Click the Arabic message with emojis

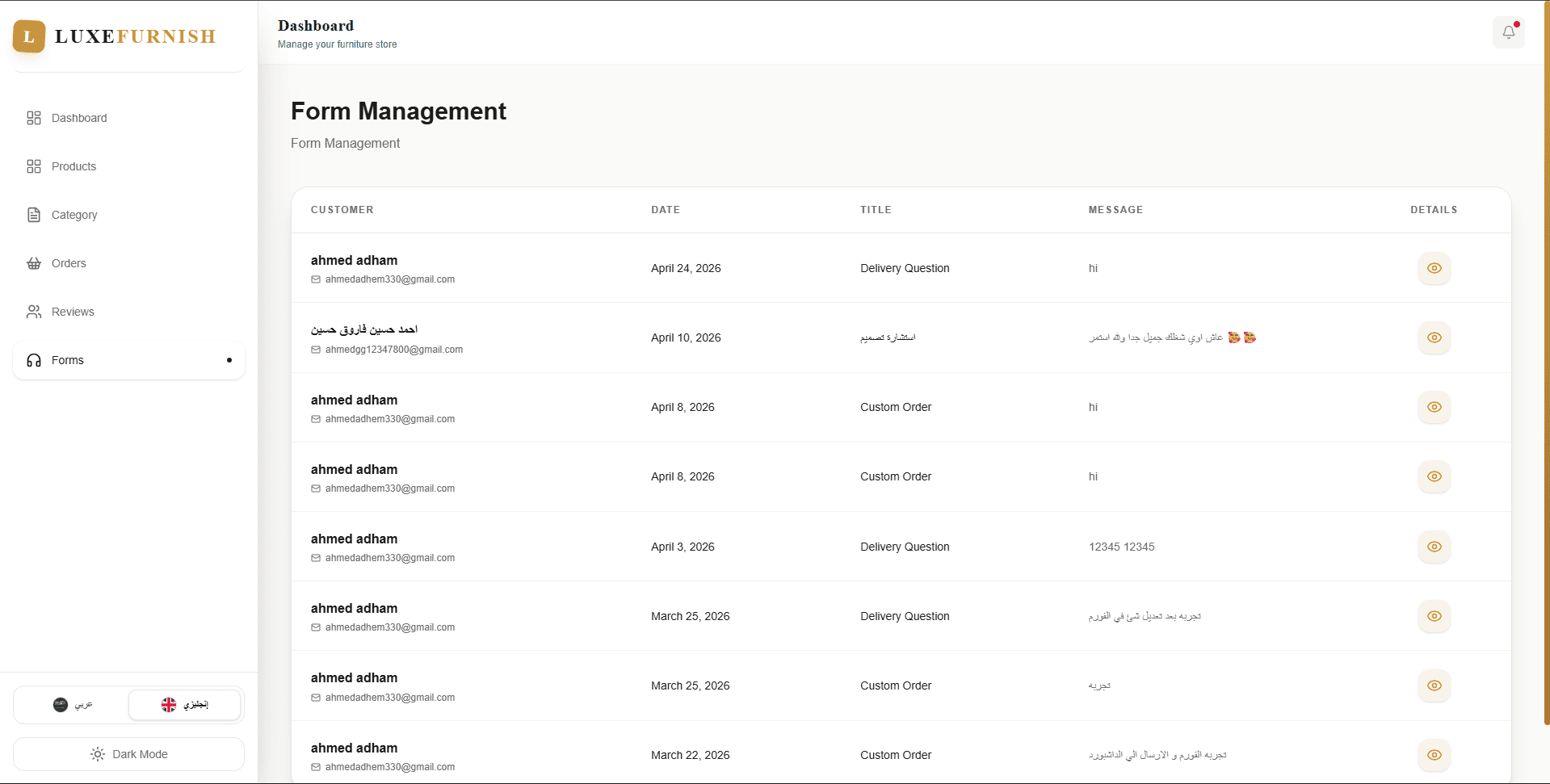point(1172,337)
